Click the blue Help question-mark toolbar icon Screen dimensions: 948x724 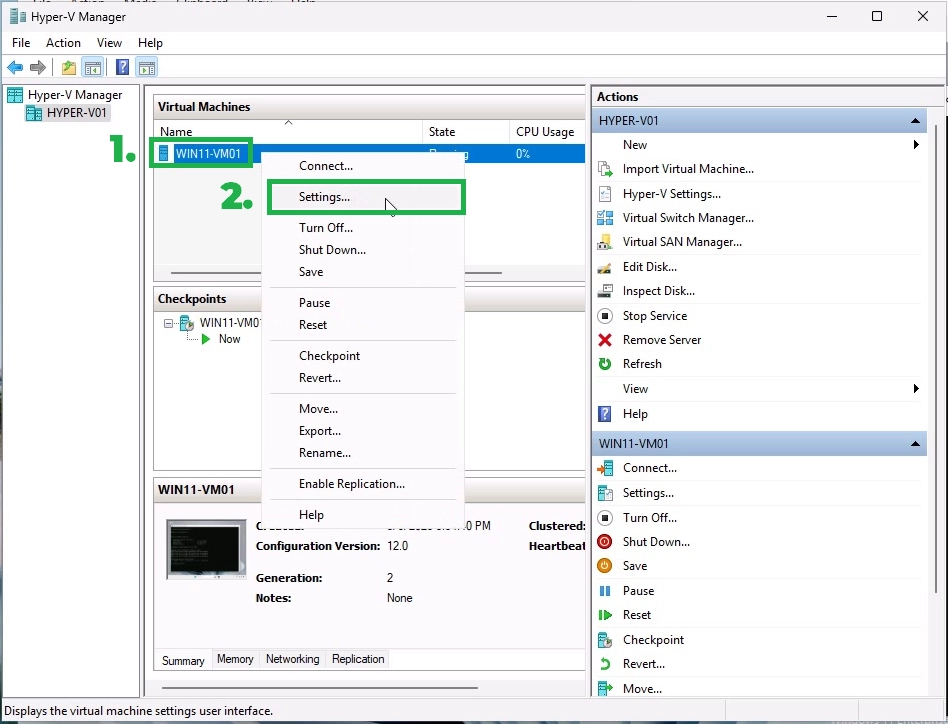tap(122, 67)
